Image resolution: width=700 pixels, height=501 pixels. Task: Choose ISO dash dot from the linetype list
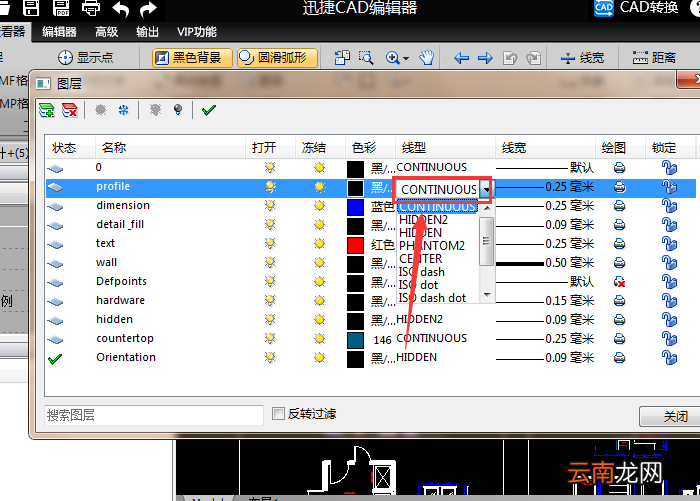click(x=432, y=298)
